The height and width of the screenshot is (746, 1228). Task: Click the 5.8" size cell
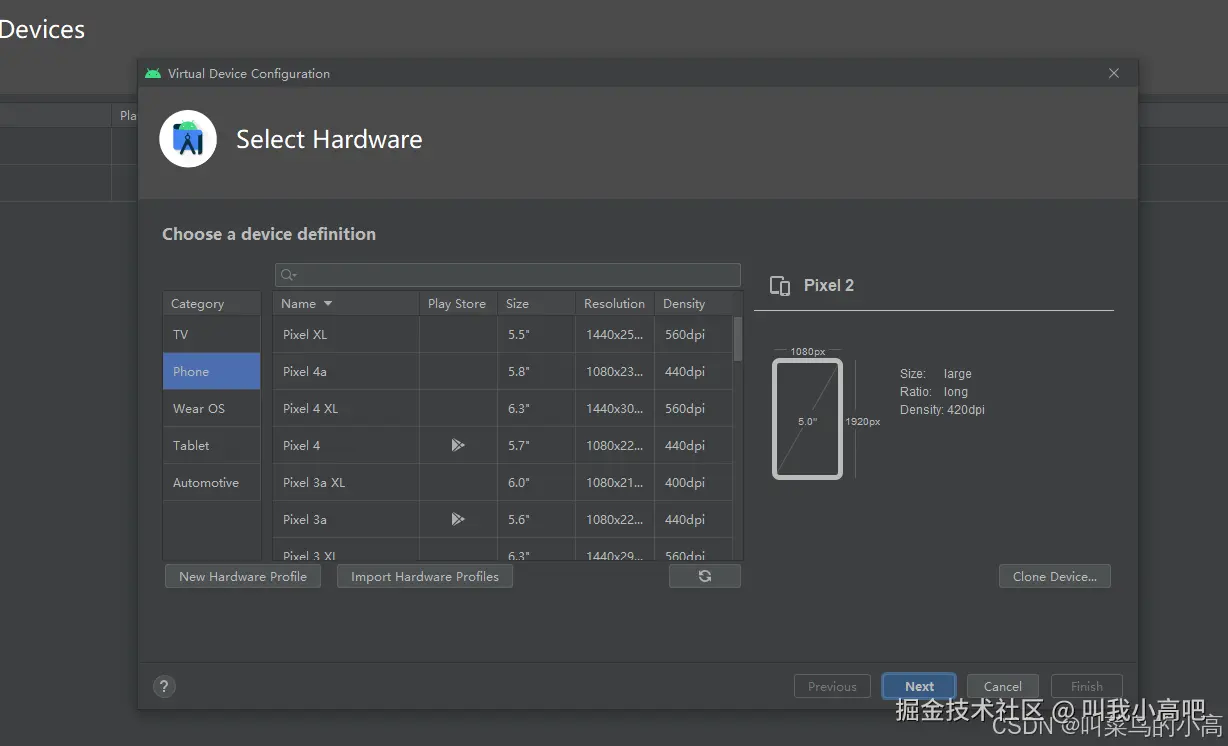click(536, 371)
